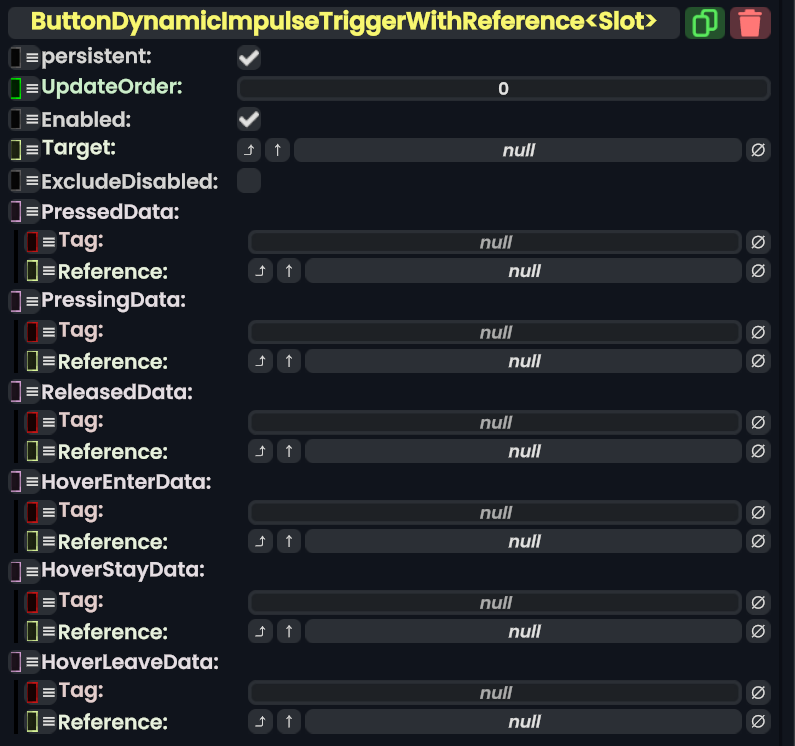This screenshot has height=746, width=795.
Task: Click the green duplicate component icon
Action: [x=705, y=22]
